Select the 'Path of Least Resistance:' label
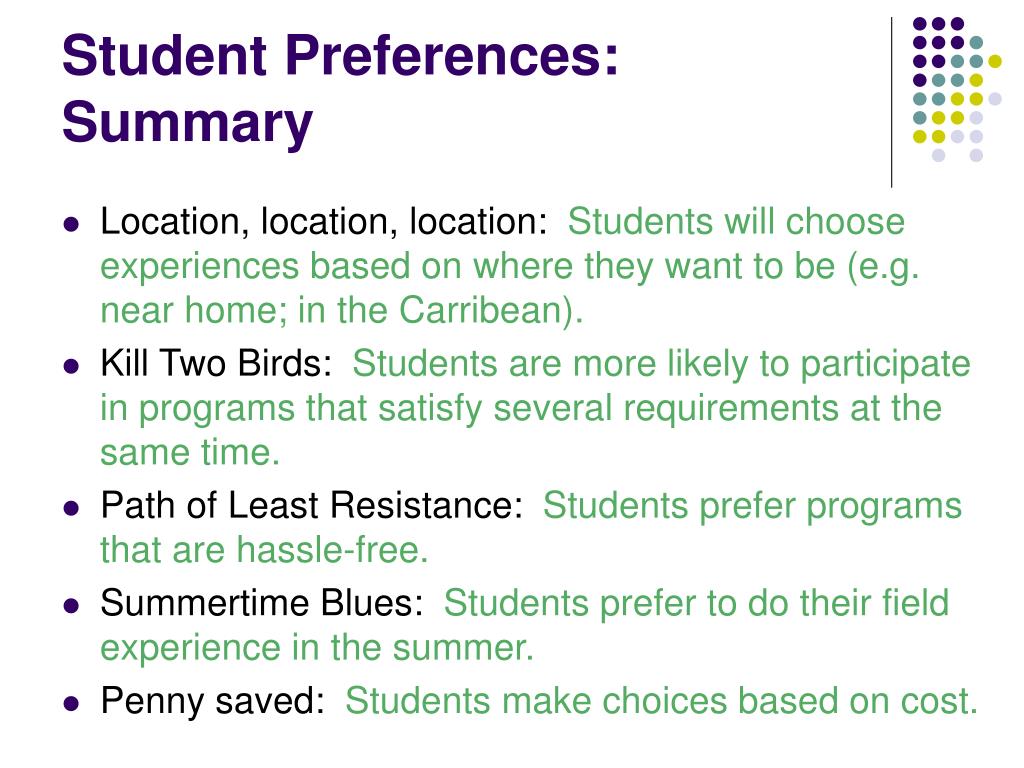Screen dimensions: 1024x768 [312, 505]
